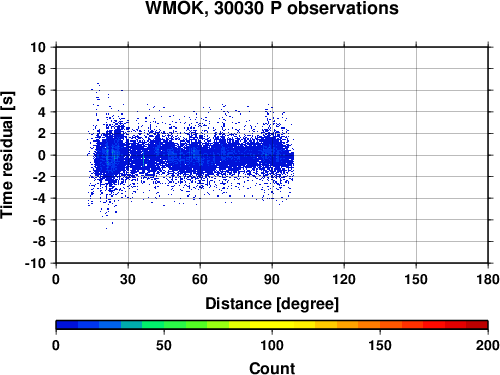Click the Count colorbar label
The width and height of the screenshot is (500, 375).
pyautogui.click(x=272, y=368)
